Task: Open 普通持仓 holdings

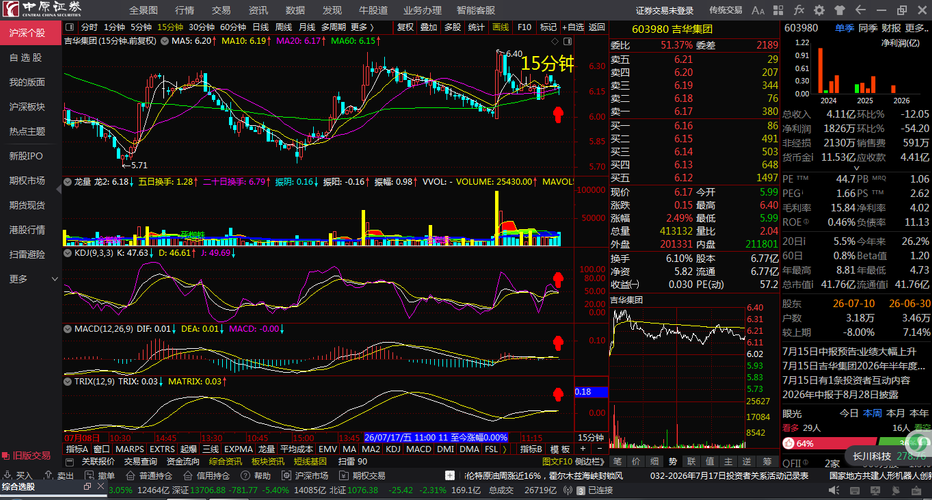Action: pos(149,476)
